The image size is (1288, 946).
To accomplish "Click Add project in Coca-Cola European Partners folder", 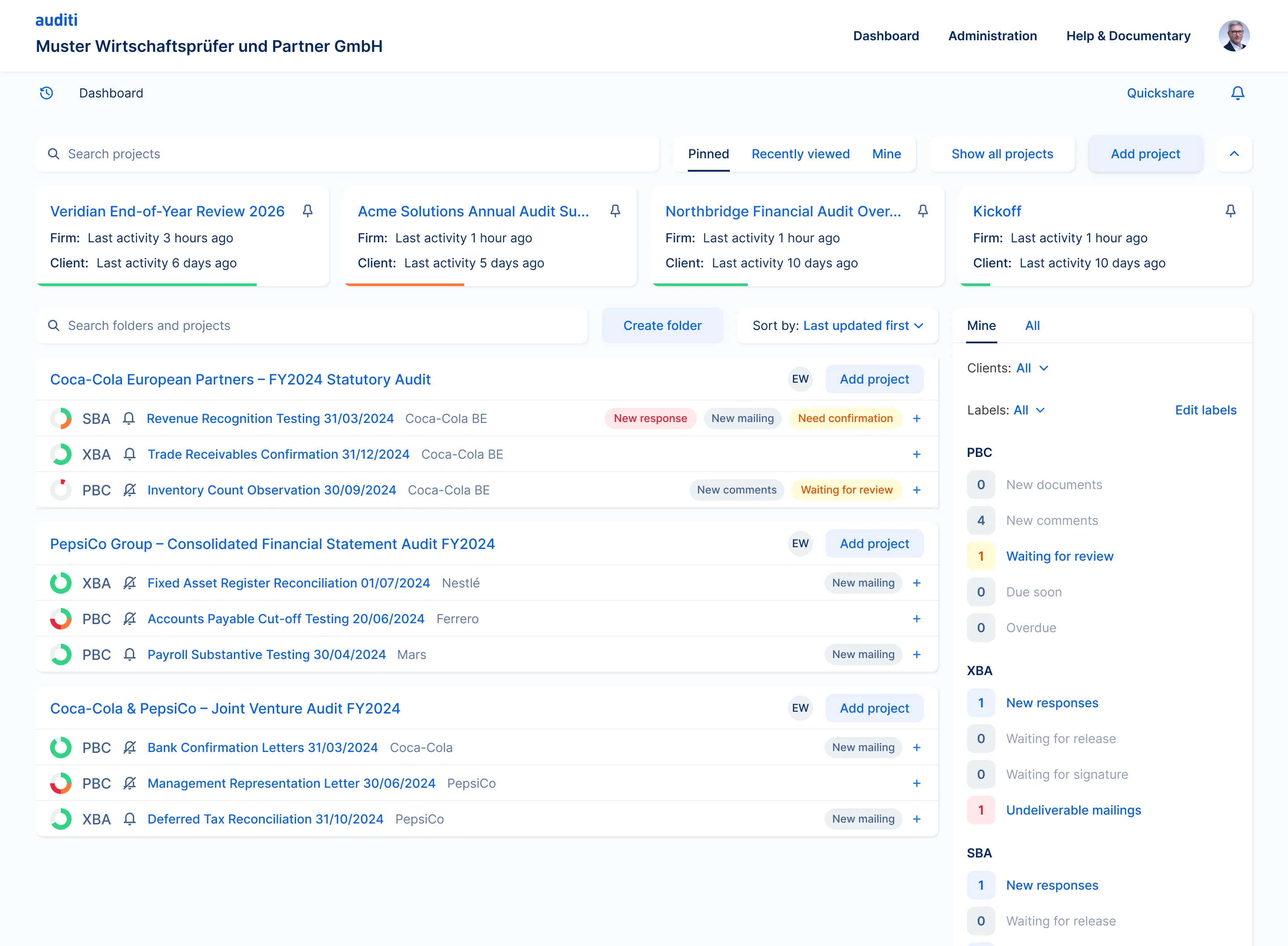I will [874, 379].
